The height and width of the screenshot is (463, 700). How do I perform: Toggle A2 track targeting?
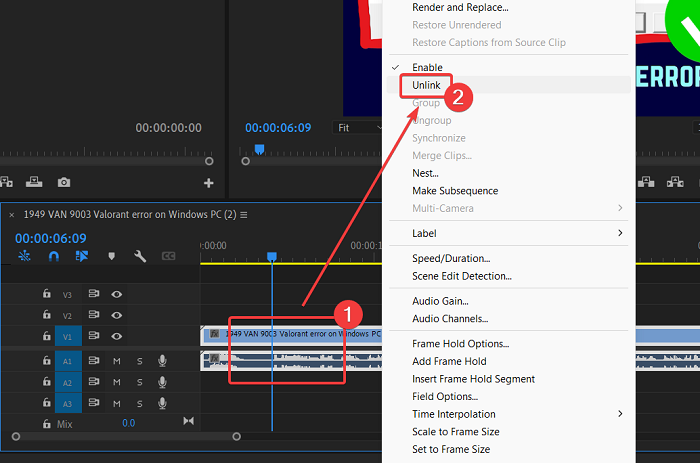click(68, 382)
